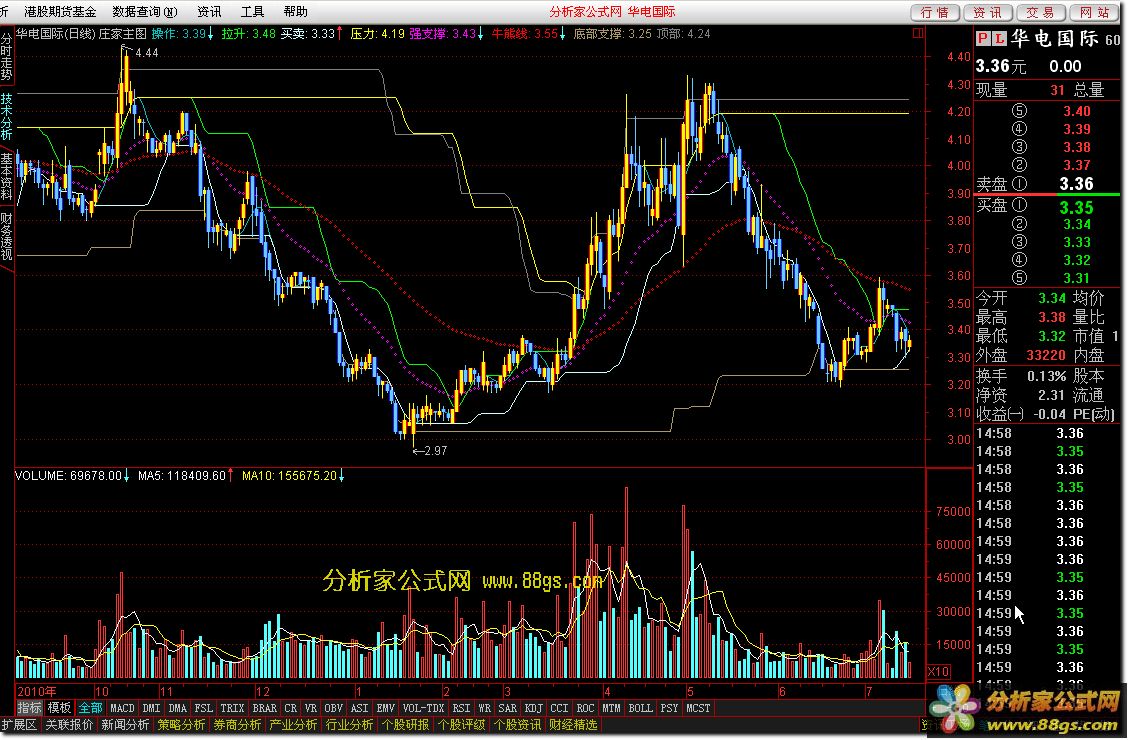Open the 网站 website button

1094,12
